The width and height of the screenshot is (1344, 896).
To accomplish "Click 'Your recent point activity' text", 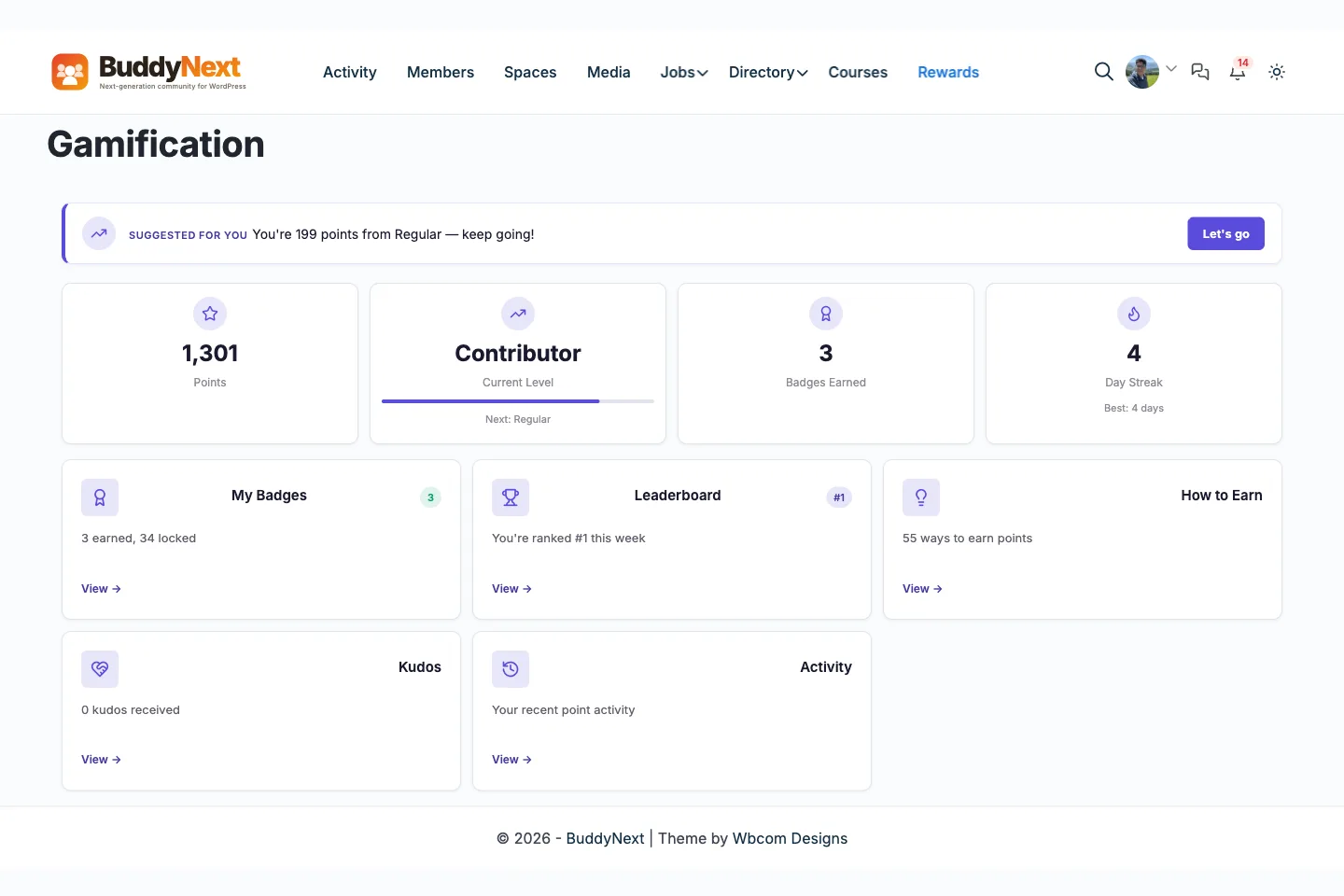I will click(x=563, y=710).
